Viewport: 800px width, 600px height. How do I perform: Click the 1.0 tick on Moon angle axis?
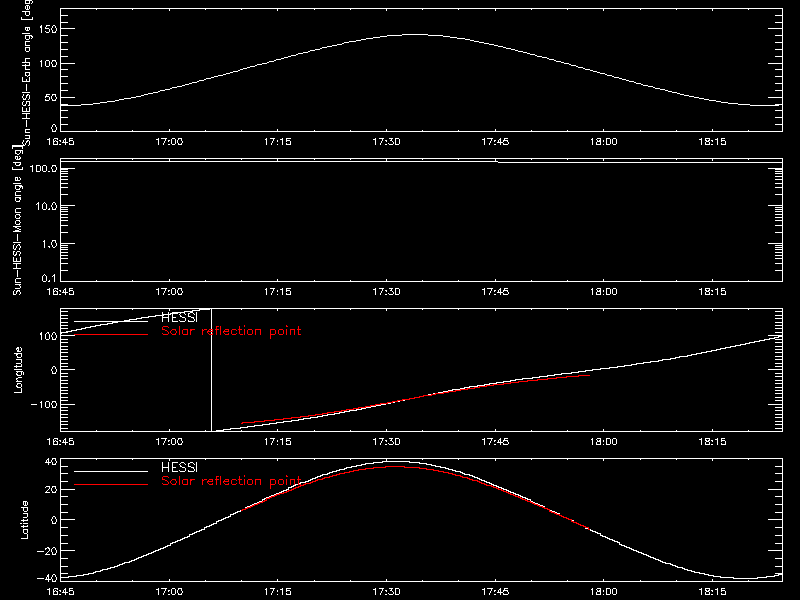(49, 244)
